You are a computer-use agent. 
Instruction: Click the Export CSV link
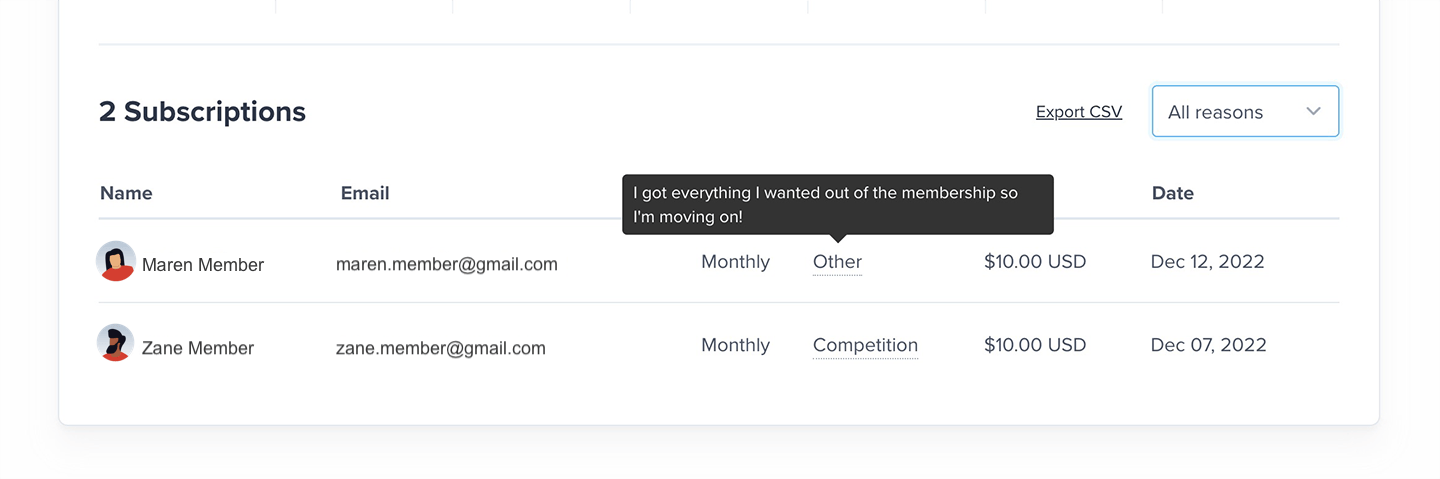(1079, 112)
